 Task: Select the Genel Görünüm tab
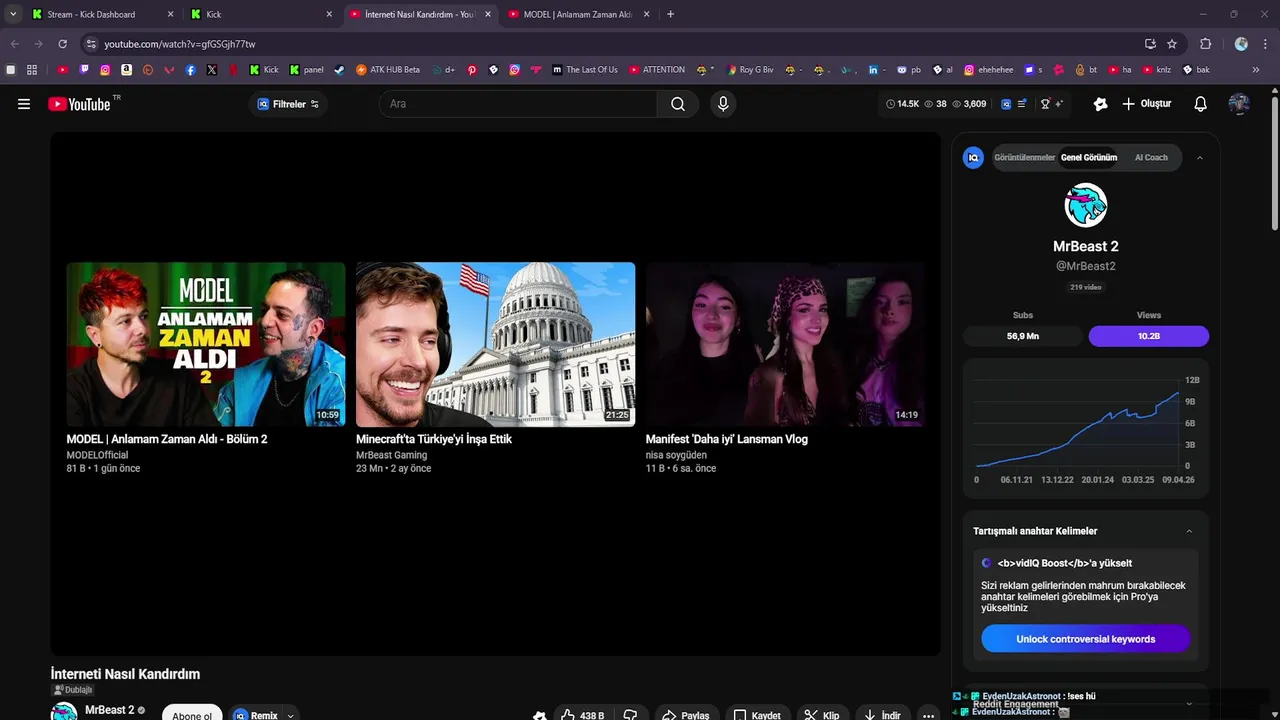click(x=1089, y=157)
